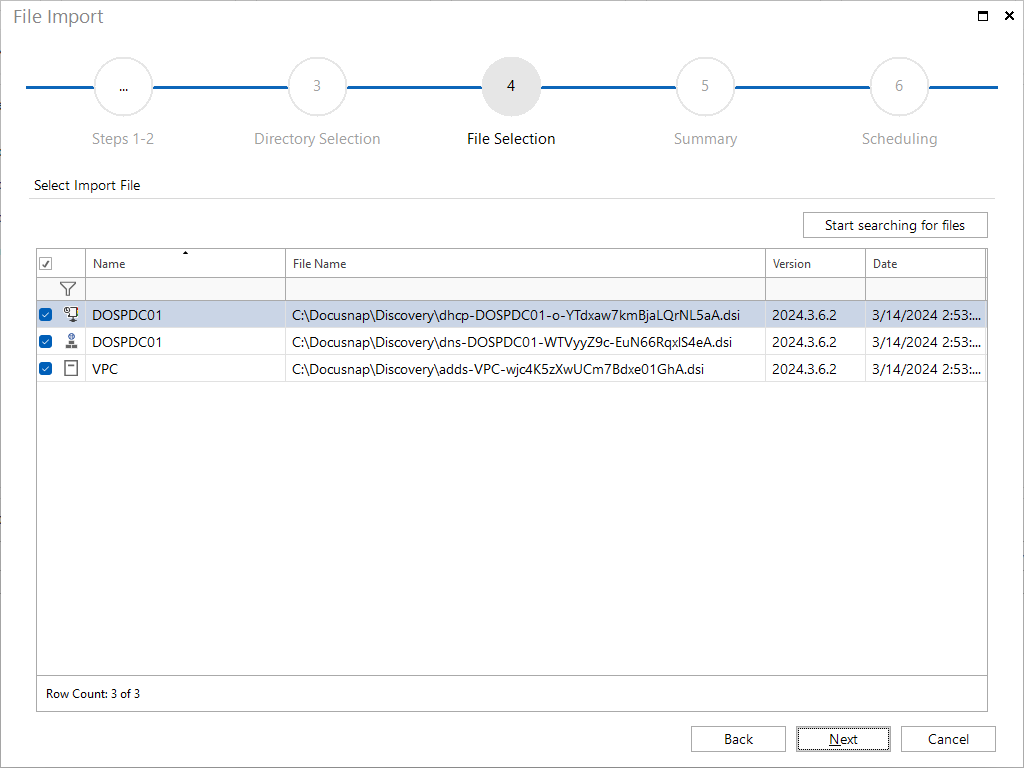Image resolution: width=1024 pixels, height=768 pixels.
Task: Click DOSPDC01 name in the dns row
Action: click(x=185, y=342)
